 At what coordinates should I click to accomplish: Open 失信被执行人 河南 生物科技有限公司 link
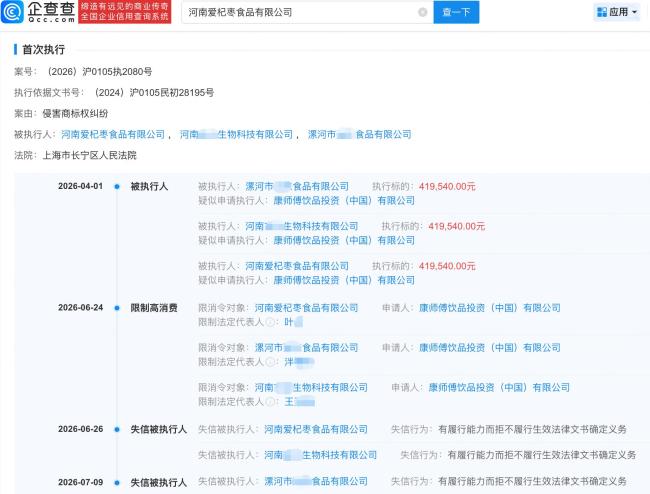point(320,455)
